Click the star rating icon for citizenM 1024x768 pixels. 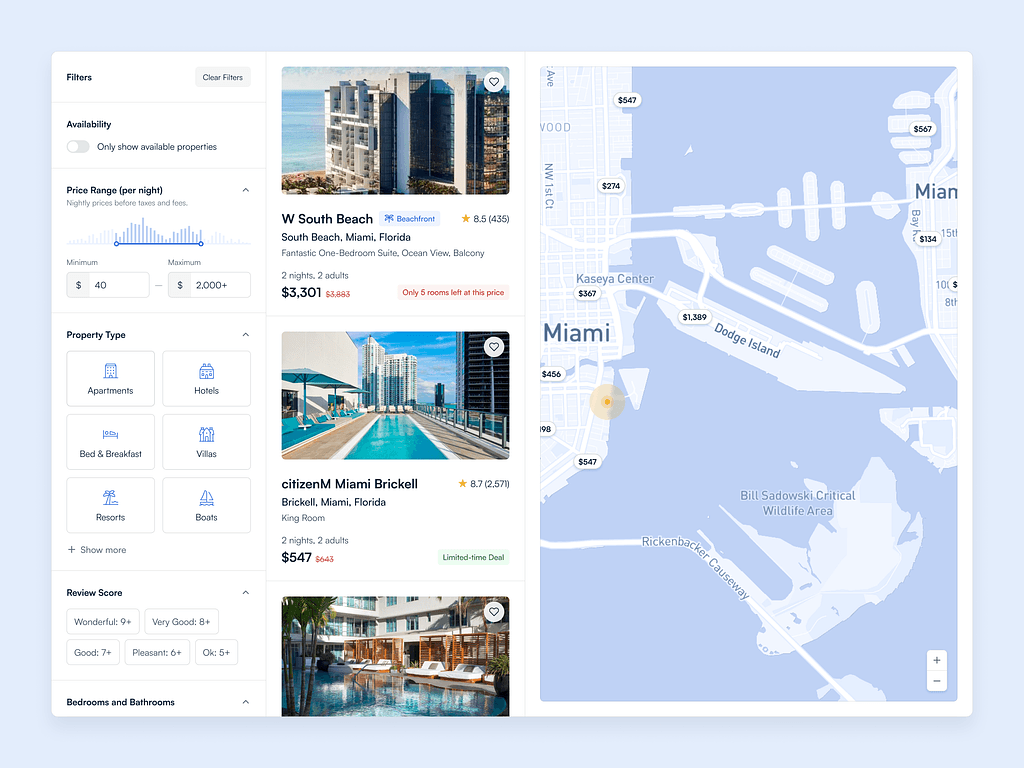click(x=462, y=484)
